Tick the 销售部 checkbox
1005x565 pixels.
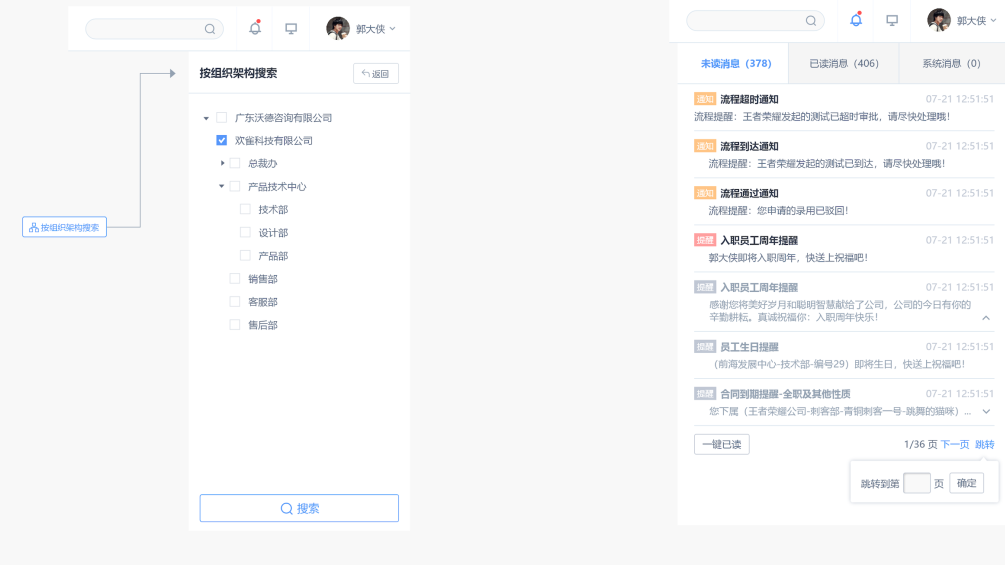coord(235,279)
